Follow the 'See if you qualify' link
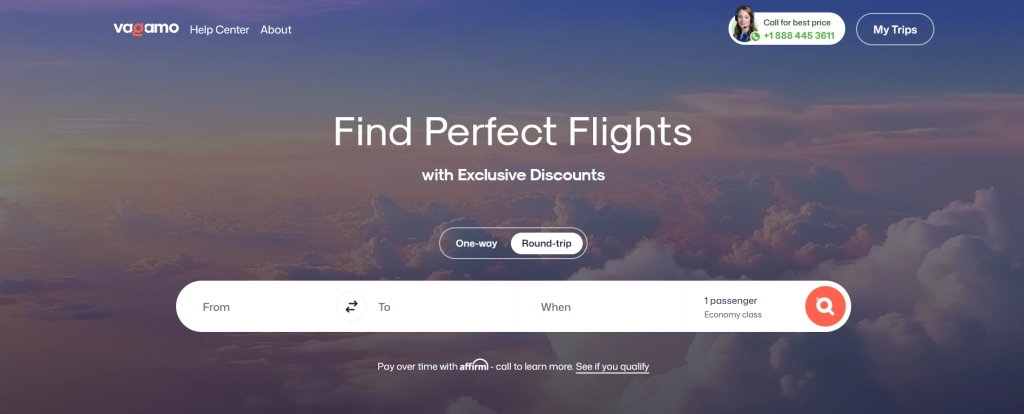Image resolution: width=1024 pixels, height=414 pixels. [x=613, y=367]
